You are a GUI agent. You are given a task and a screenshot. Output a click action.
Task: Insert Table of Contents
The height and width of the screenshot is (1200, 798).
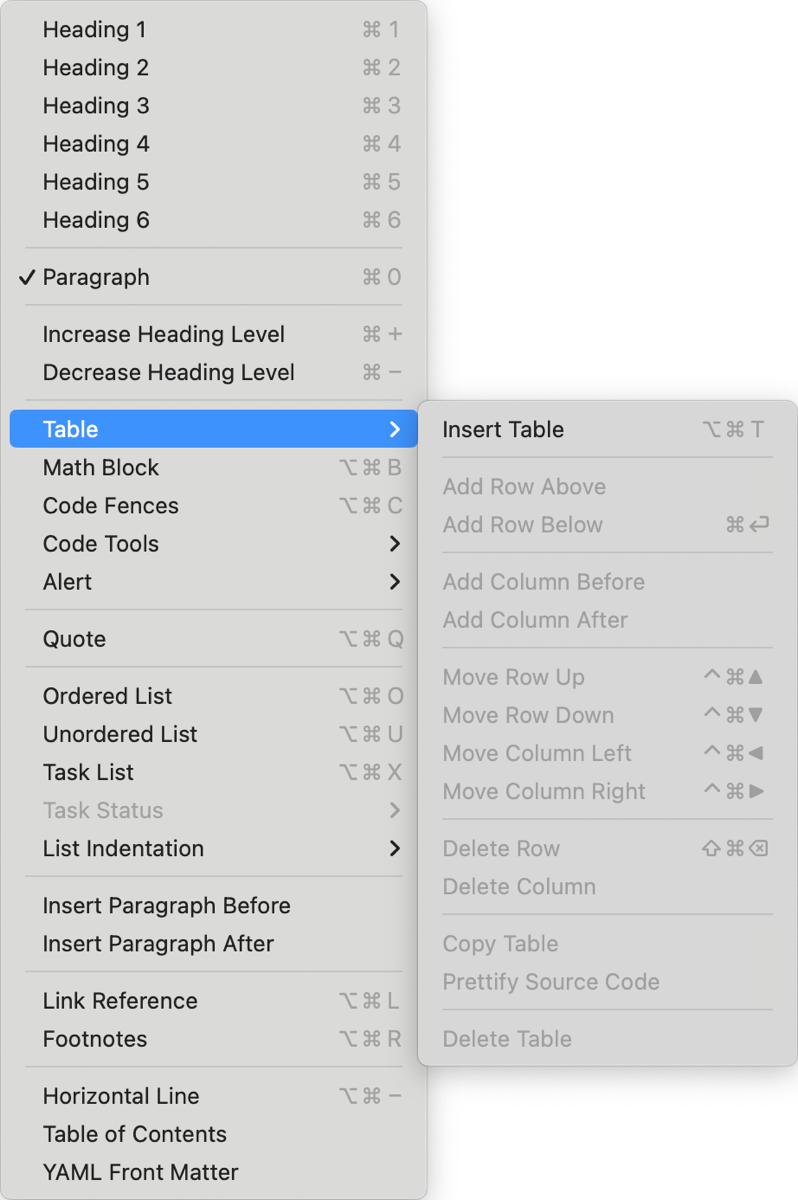[x=135, y=1134]
